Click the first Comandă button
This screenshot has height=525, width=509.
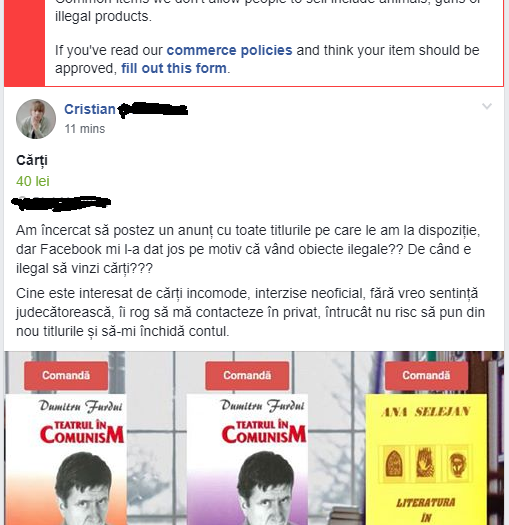[x=66, y=376]
